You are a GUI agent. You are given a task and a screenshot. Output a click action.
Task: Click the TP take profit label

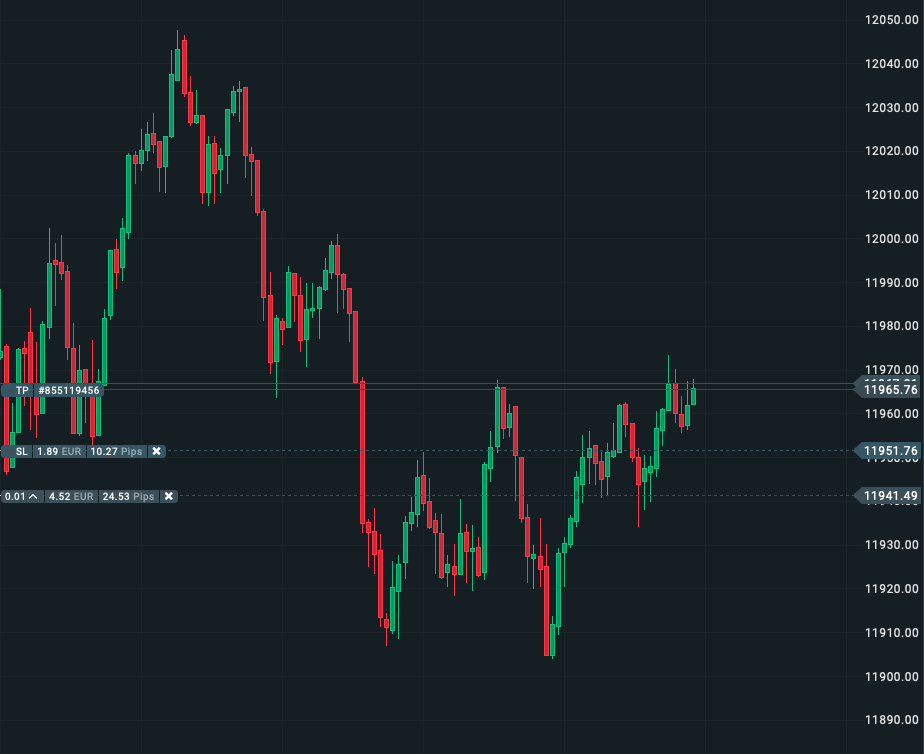coord(22,390)
